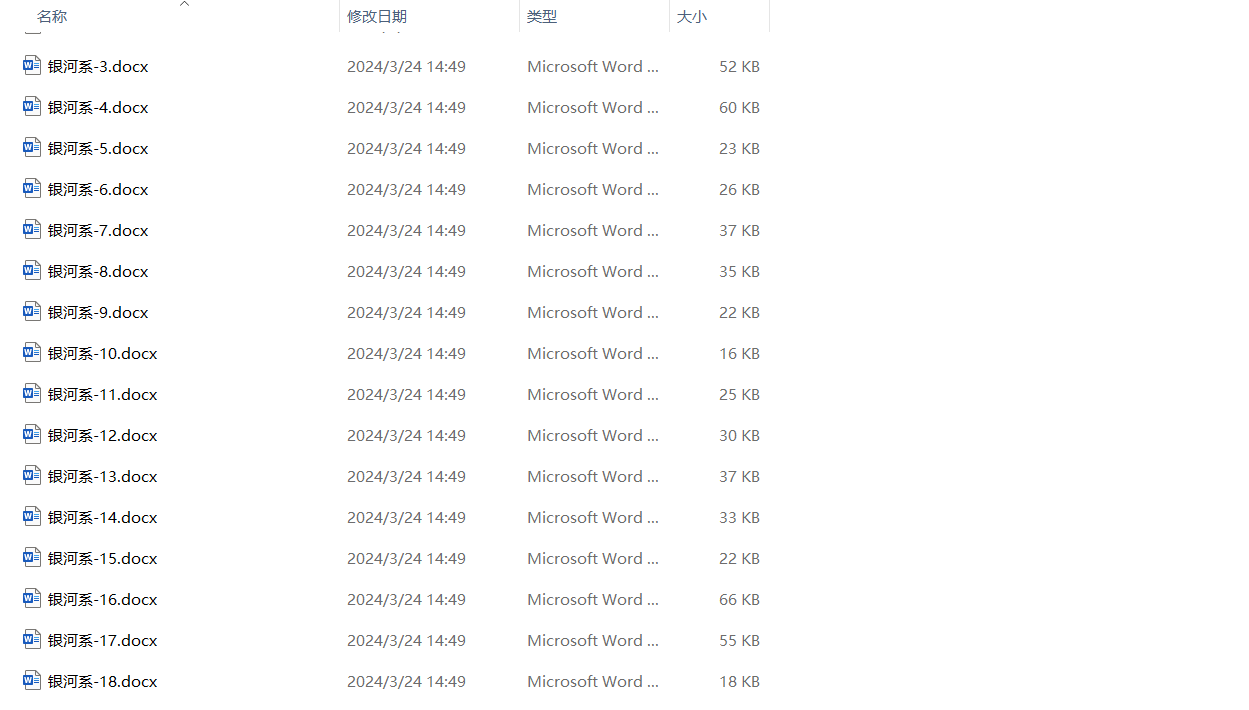This screenshot has width=1249, height=710.
Task: Click the Word icon beside 银河系-13.docx
Action: 30,475
